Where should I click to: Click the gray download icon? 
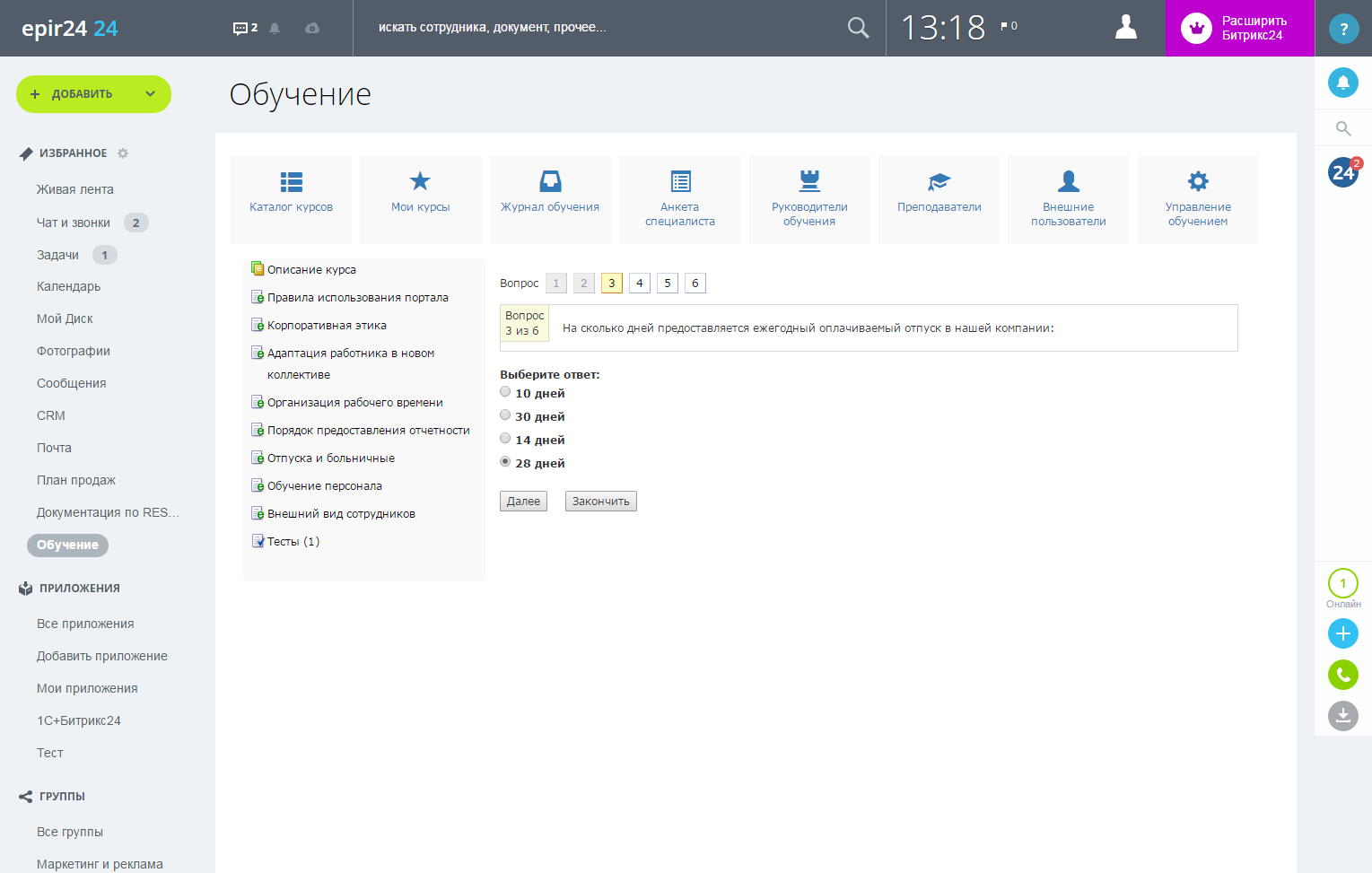1343,716
